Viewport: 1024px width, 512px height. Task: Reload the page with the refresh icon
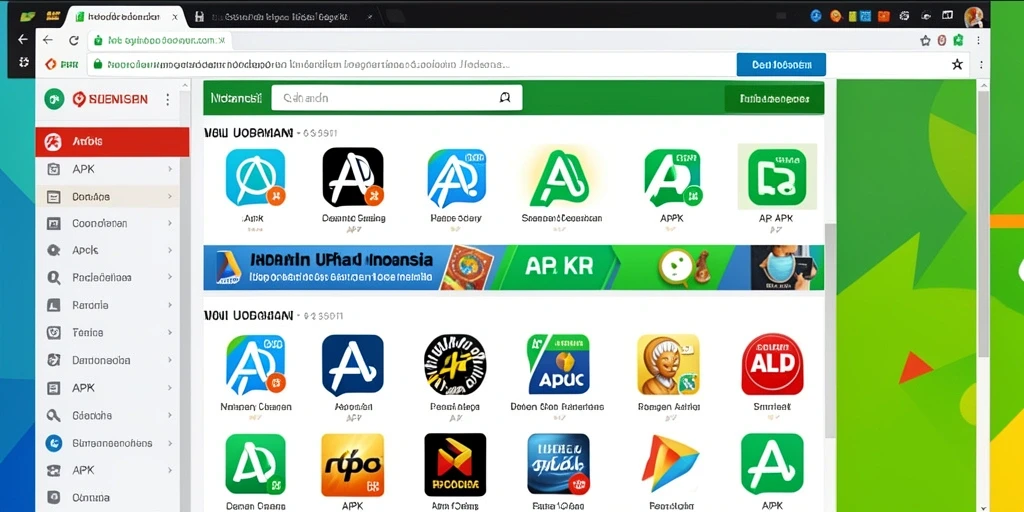tap(74, 40)
